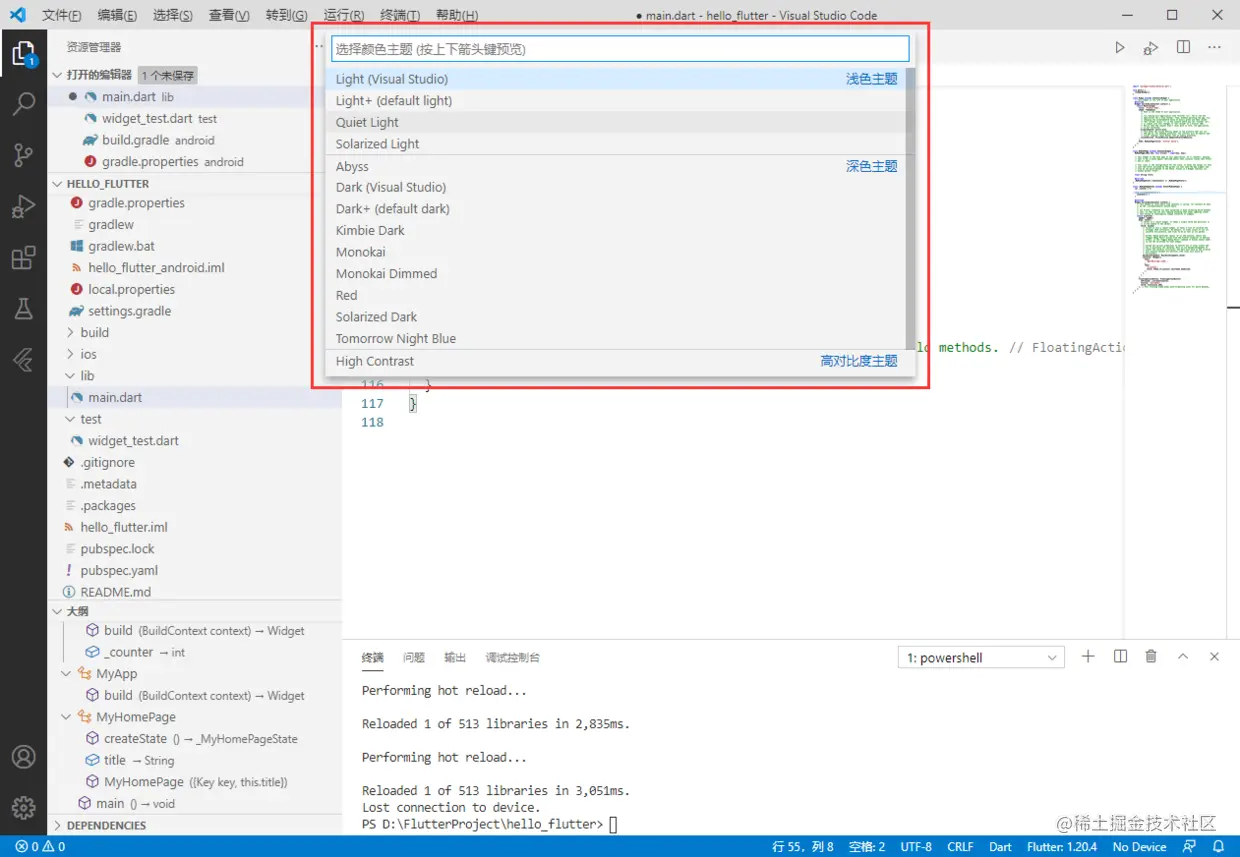Open README.md in the file tree
1240x857 pixels.
(x=195, y=592)
